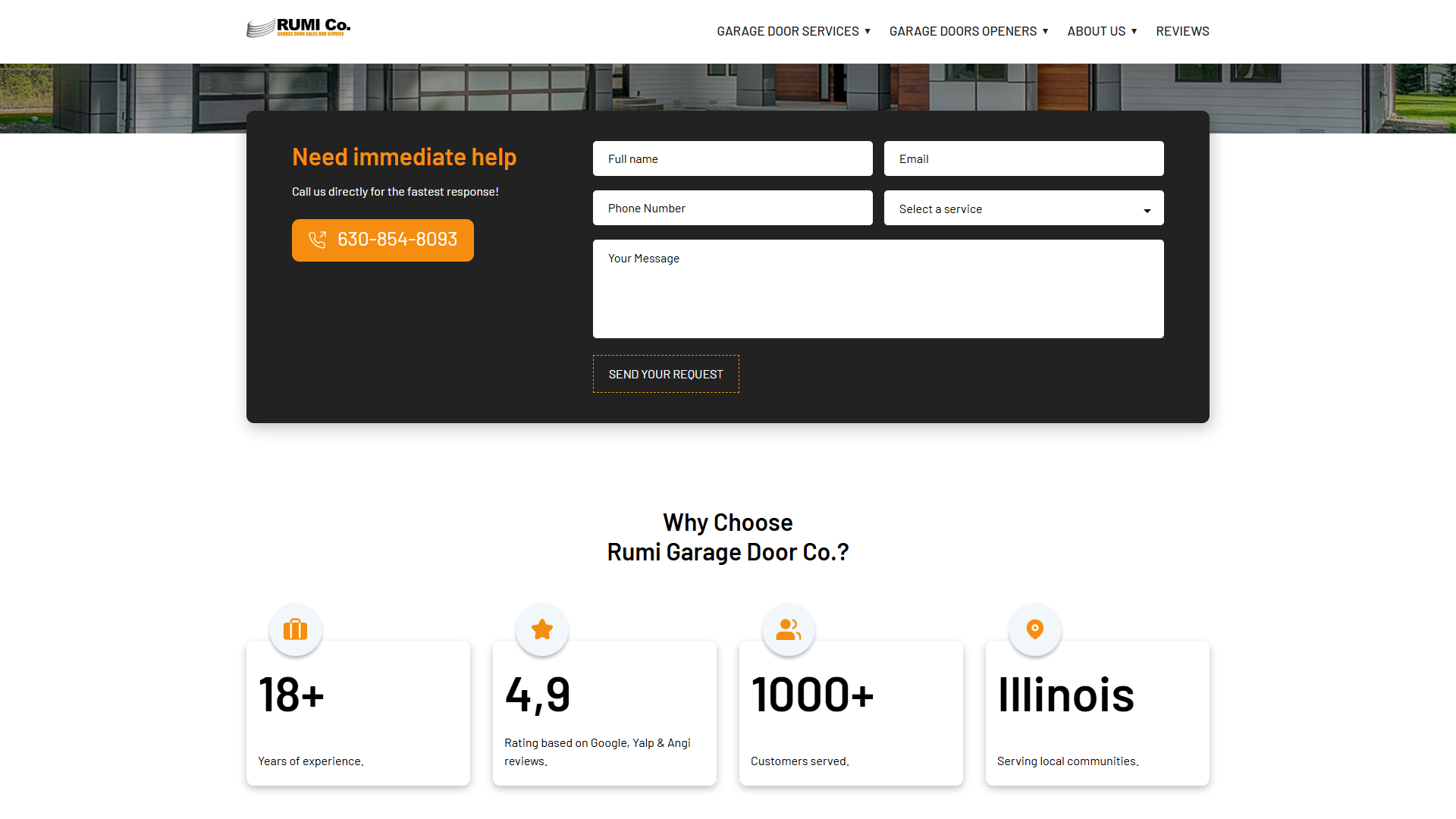Click the orange briefcase icon
The image size is (1456, 819).
pos(295,629)
